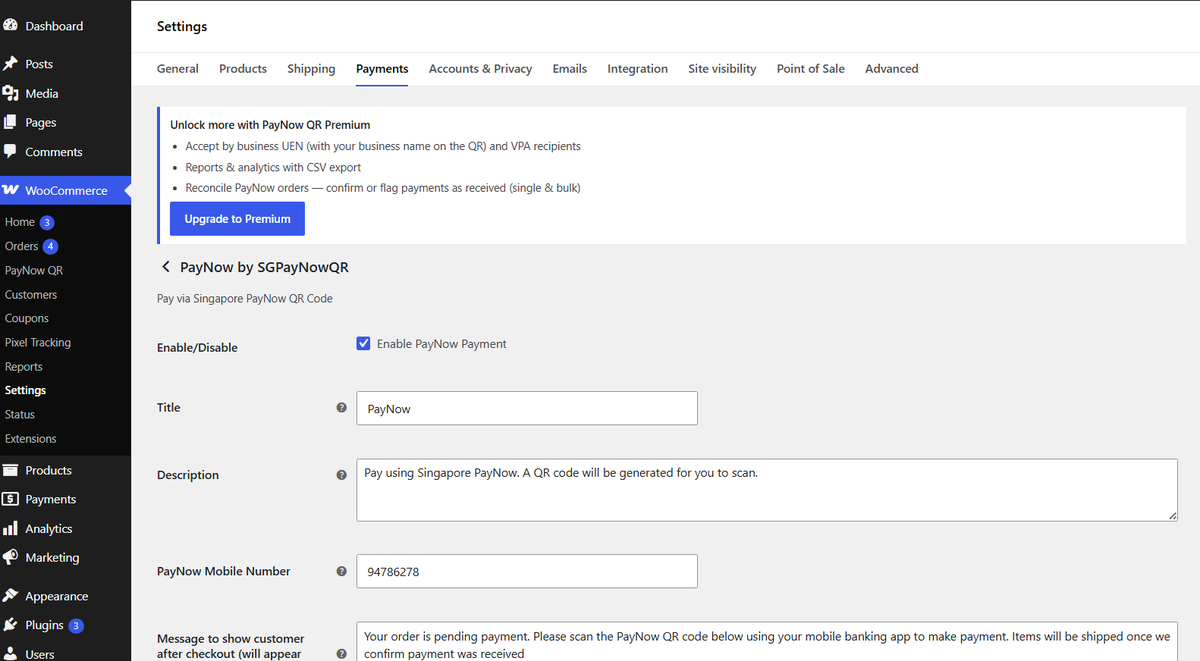
Task: Open the Products settings tab
Action: pos(243,69)
